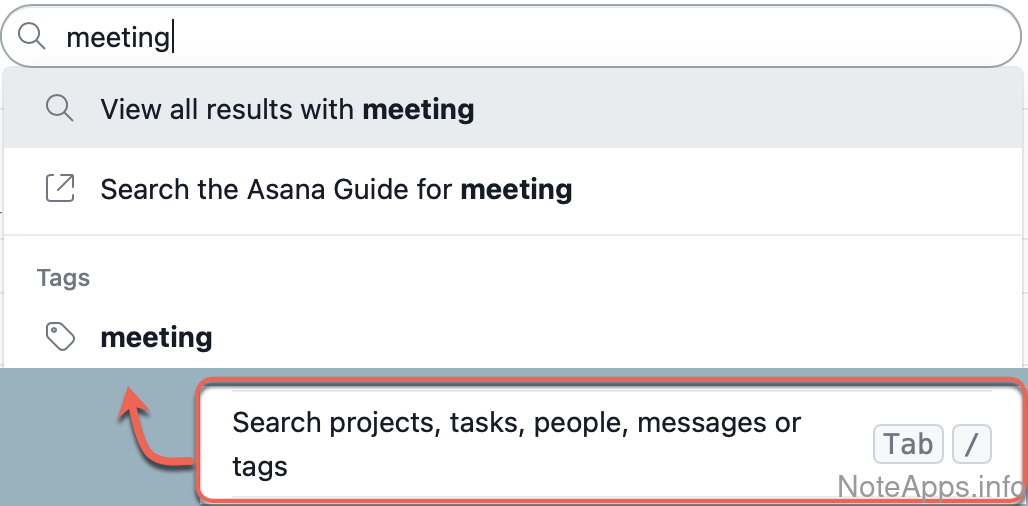Select the "meeting" tag result
This screenshot has width=1028, height=506.
click(x=156, y=337)
